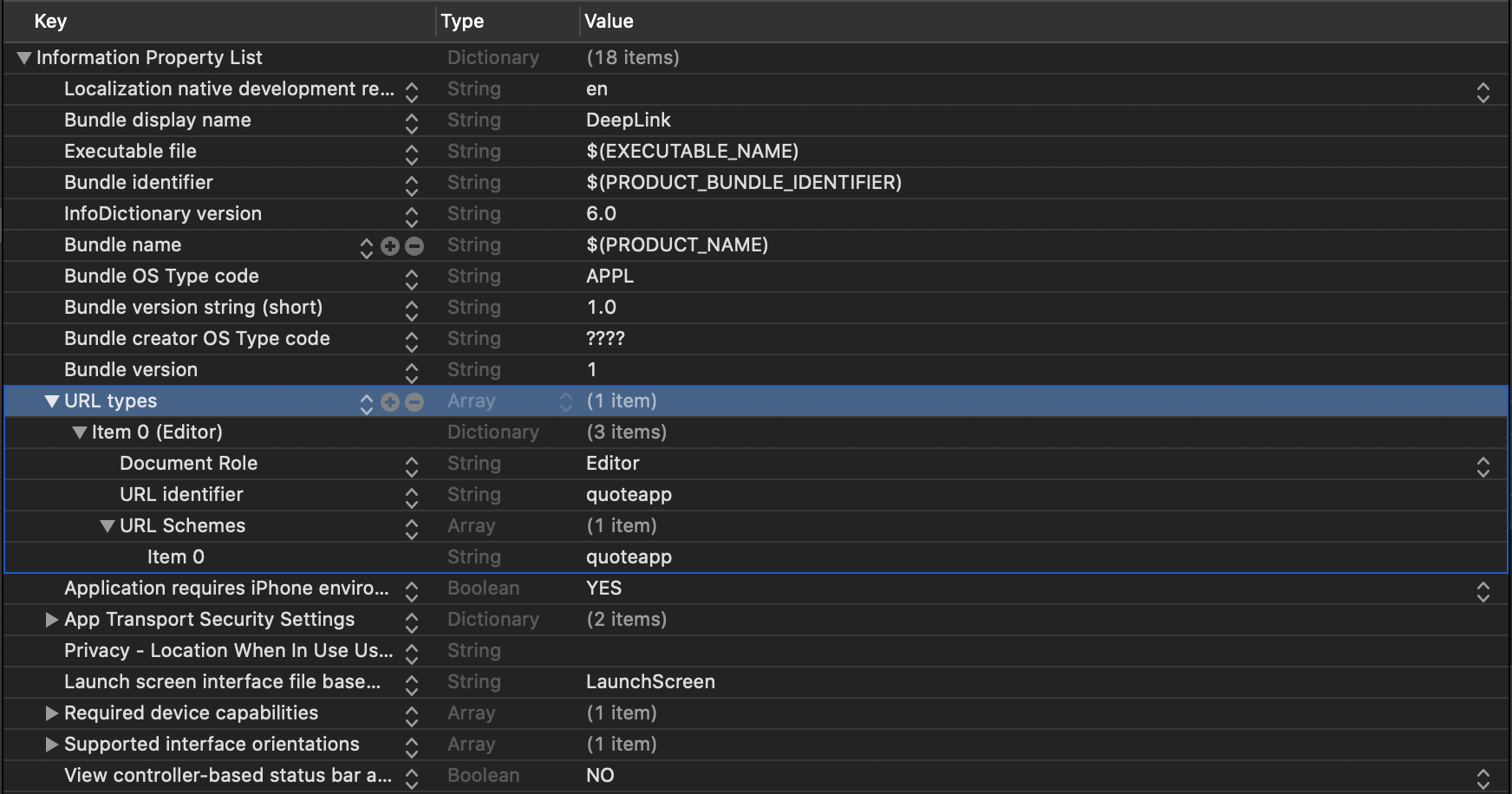Collapse the URL Schemes array
Viewport: 1512px width, 794px height.
pyautogui.click(x=108, y=526)
